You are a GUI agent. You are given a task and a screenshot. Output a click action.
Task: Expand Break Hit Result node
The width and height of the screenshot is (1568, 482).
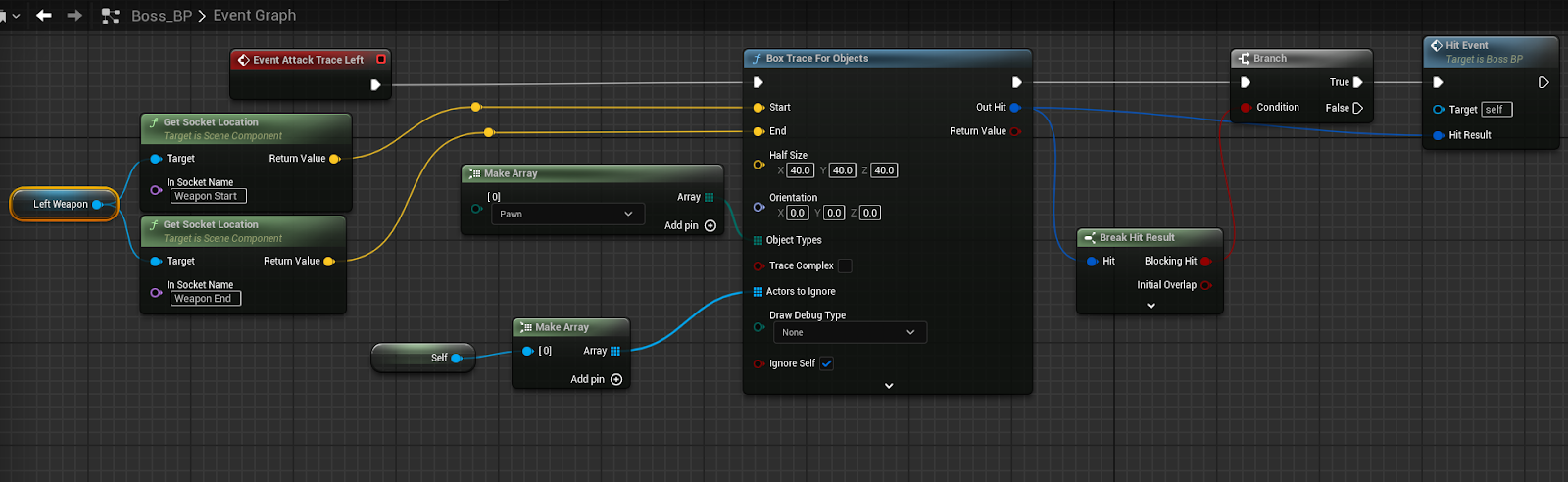pyautogui.click(x=1151, y=306)
